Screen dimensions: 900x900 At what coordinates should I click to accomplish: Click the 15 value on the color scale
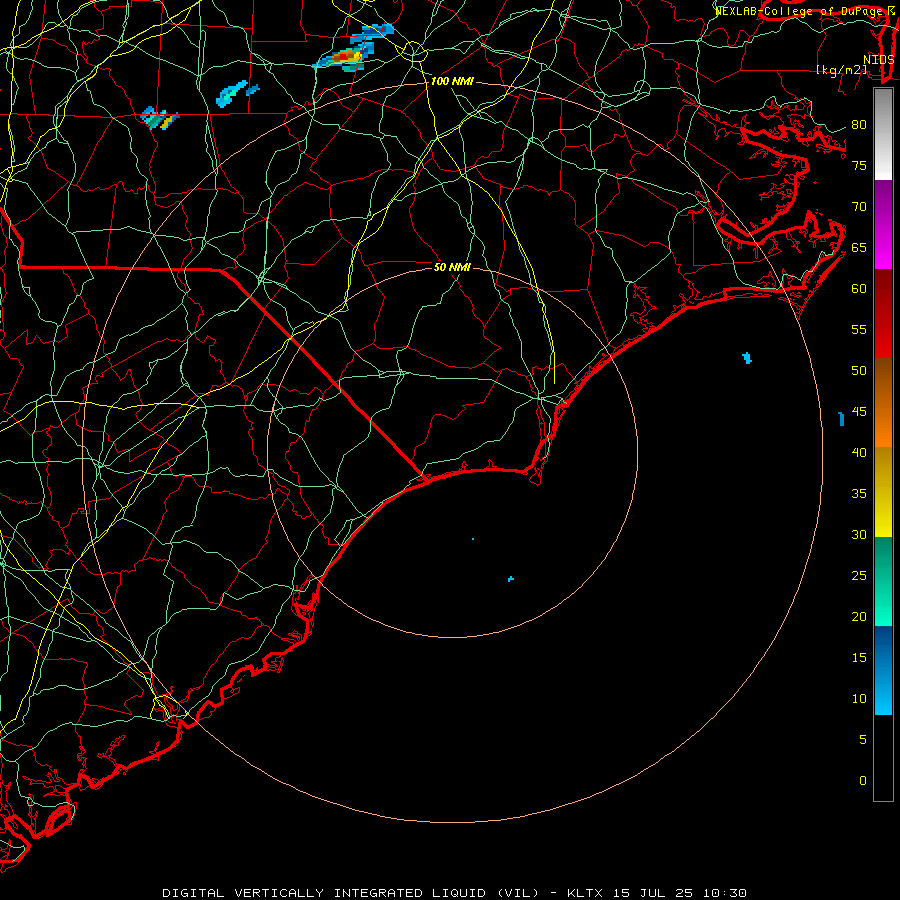tap(859, 658)
